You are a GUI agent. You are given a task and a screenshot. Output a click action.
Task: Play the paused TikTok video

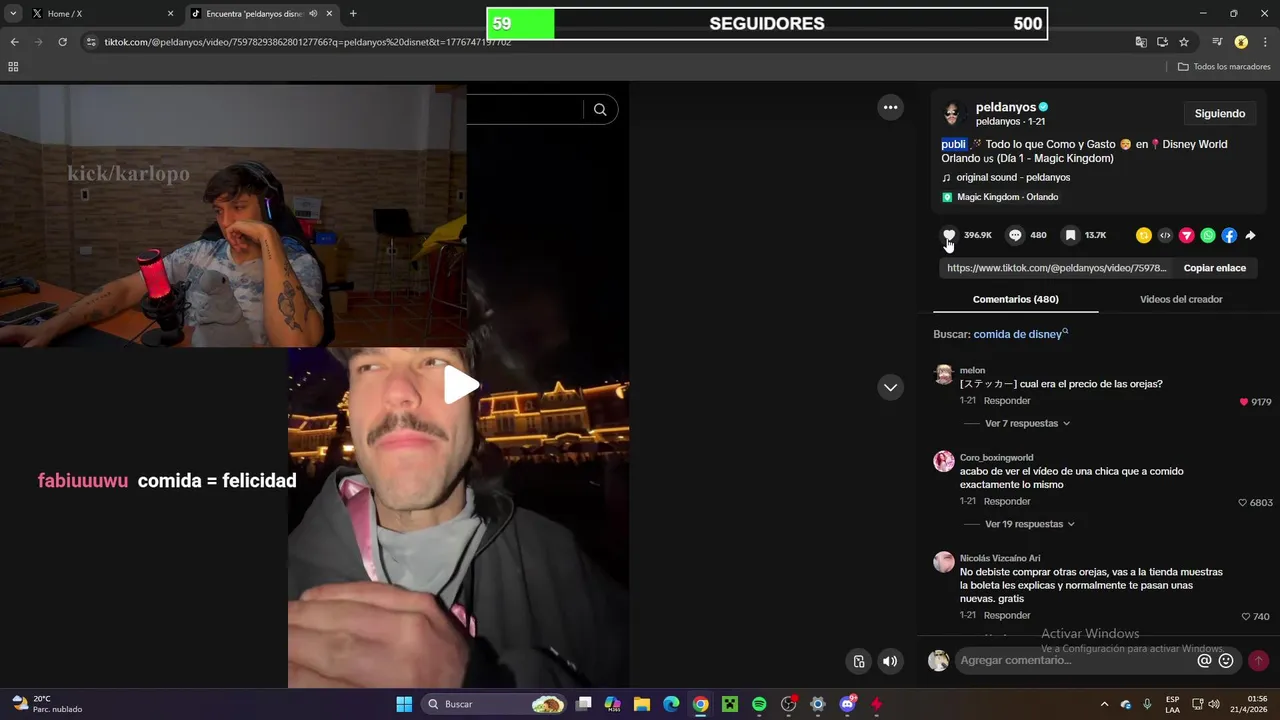click(459, 385)
